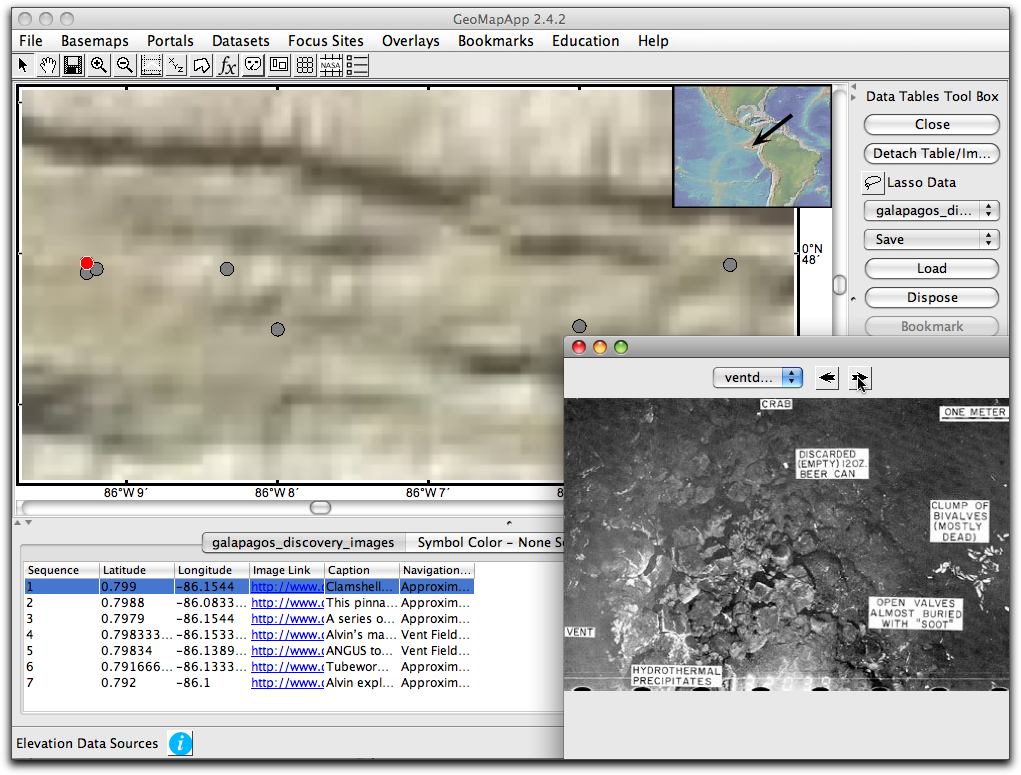Open the profile/digitizing fx tool
The height and width of the screenshot is (775, 1021).
click(227, 64)
